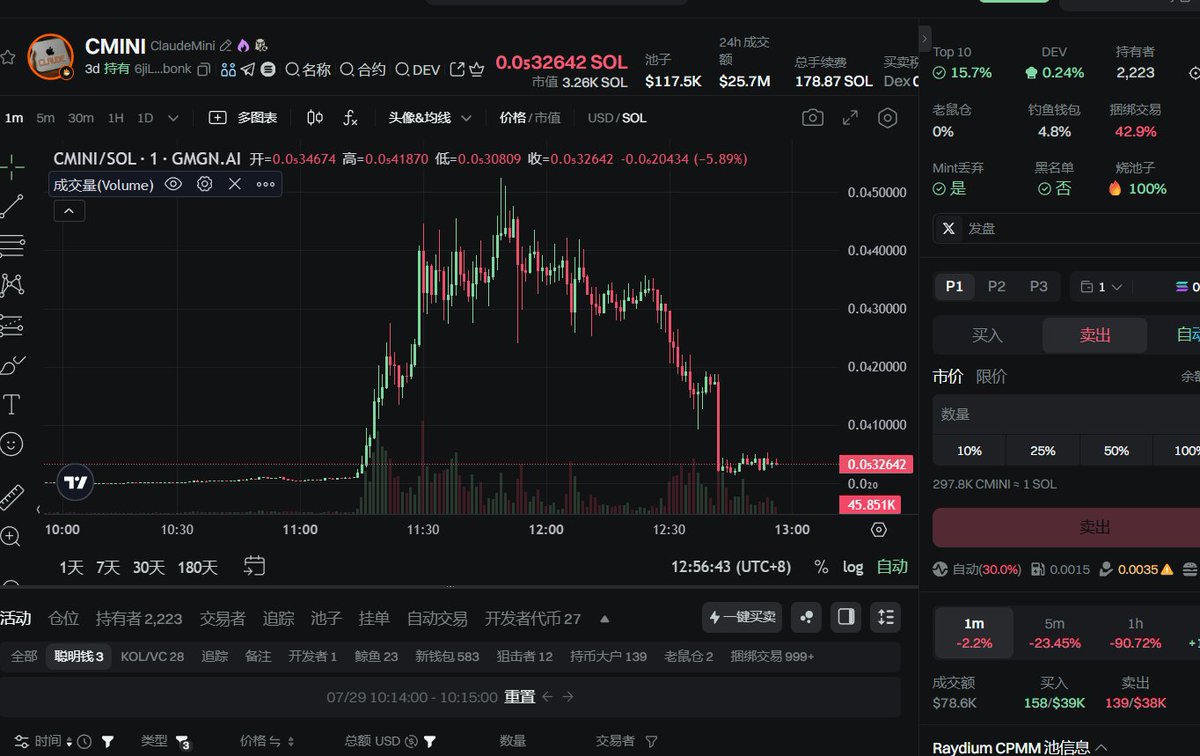Screen dimensions: 1200x756
Task: Switch to the 交易者 tab
Action: coord(222,619)
